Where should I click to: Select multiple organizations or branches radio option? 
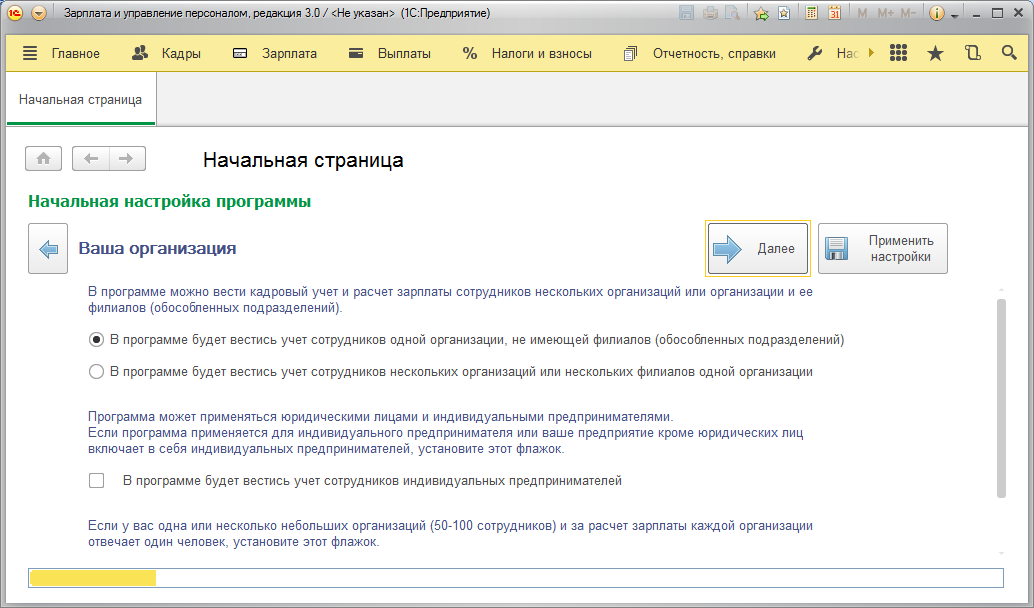(97, 372)
